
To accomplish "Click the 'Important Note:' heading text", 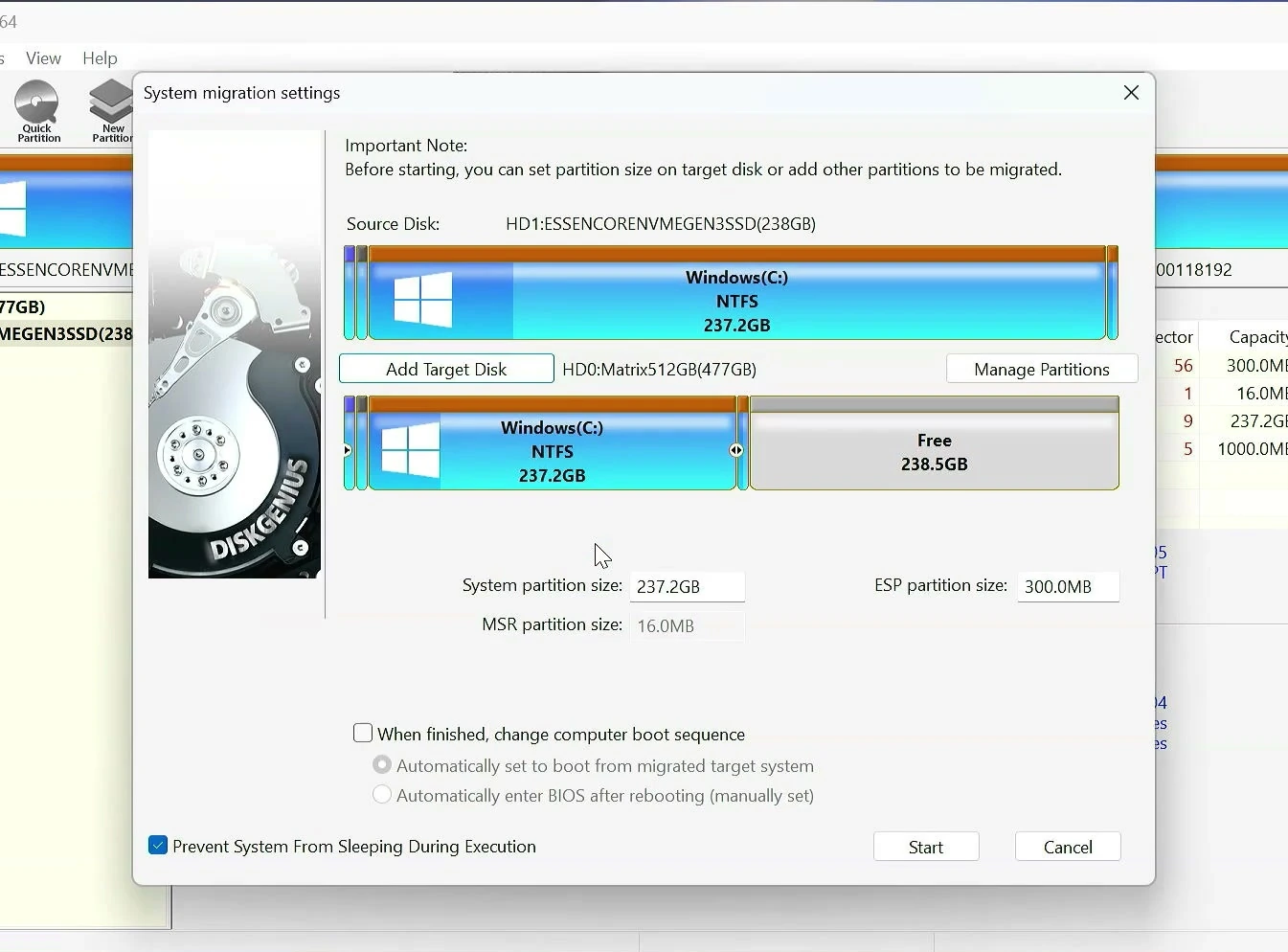I will pyautogui.click(x=406, y=146).
